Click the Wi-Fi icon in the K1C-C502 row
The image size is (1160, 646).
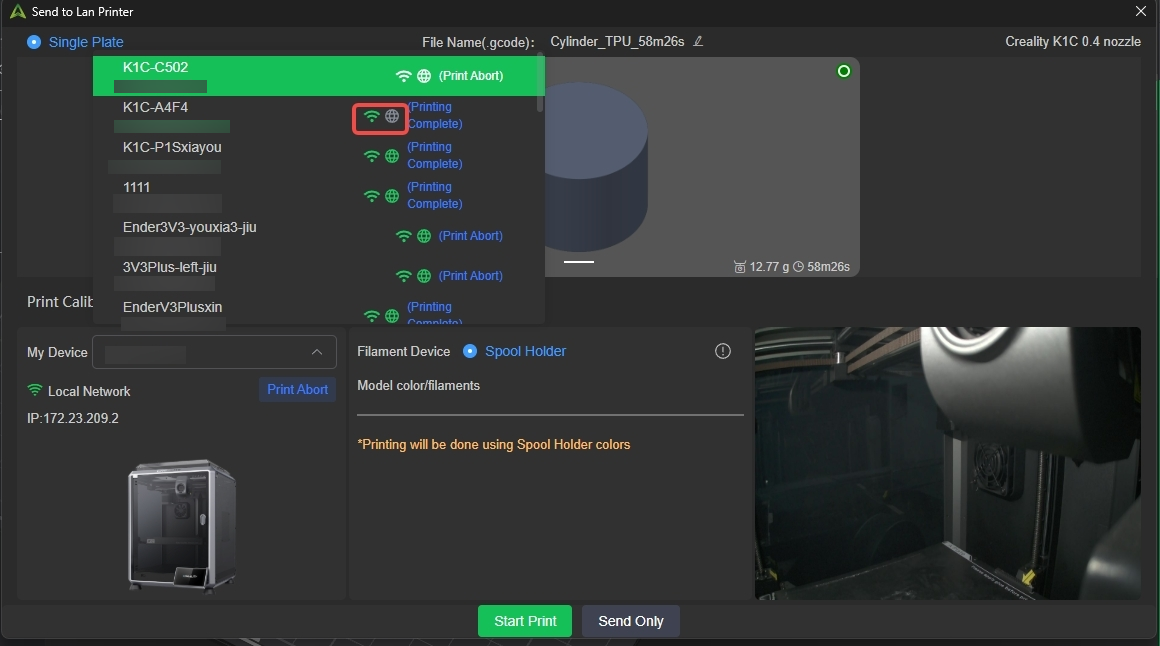click(x=403, y=76)
